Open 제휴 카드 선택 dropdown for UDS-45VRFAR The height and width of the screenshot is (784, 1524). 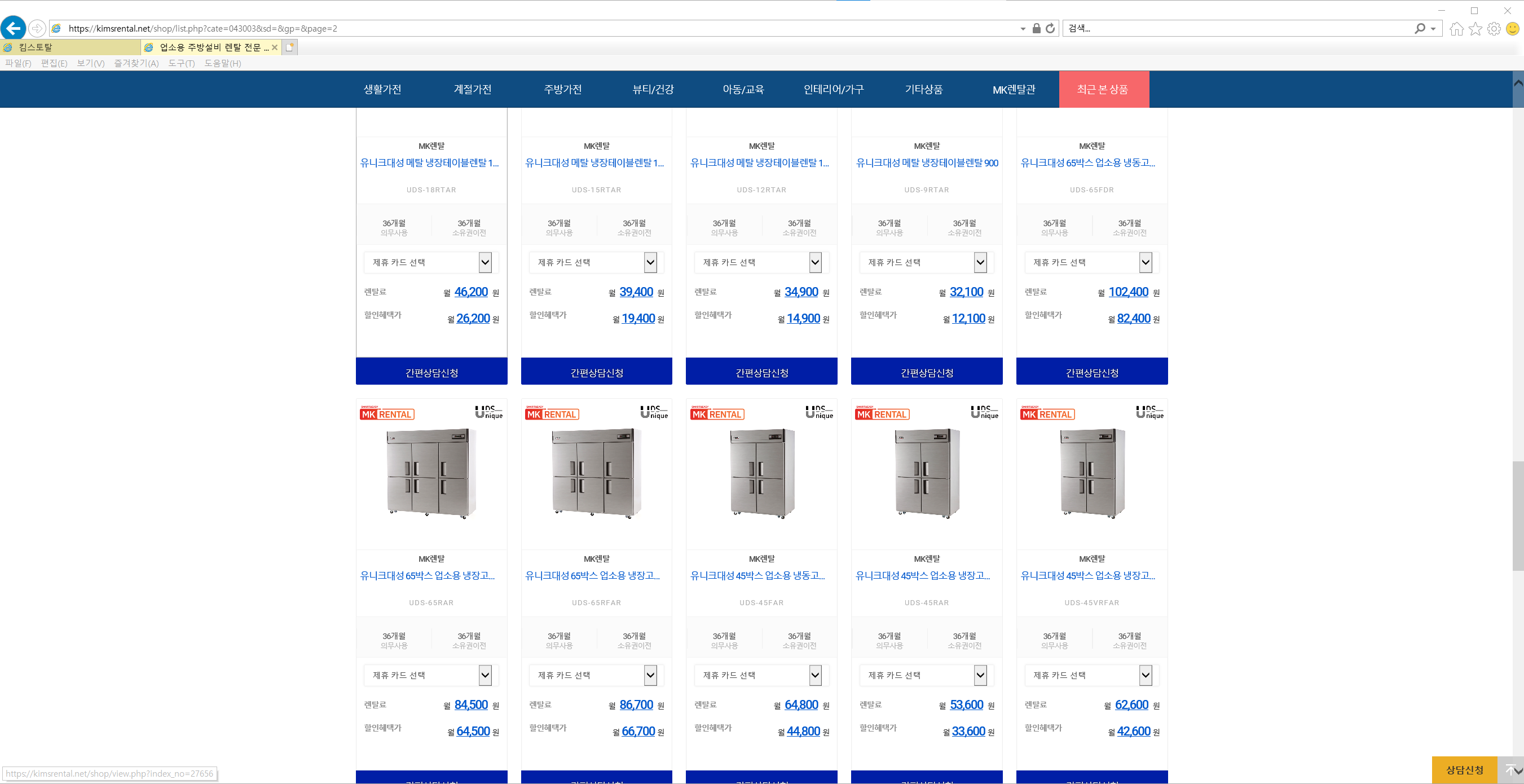1091,675
